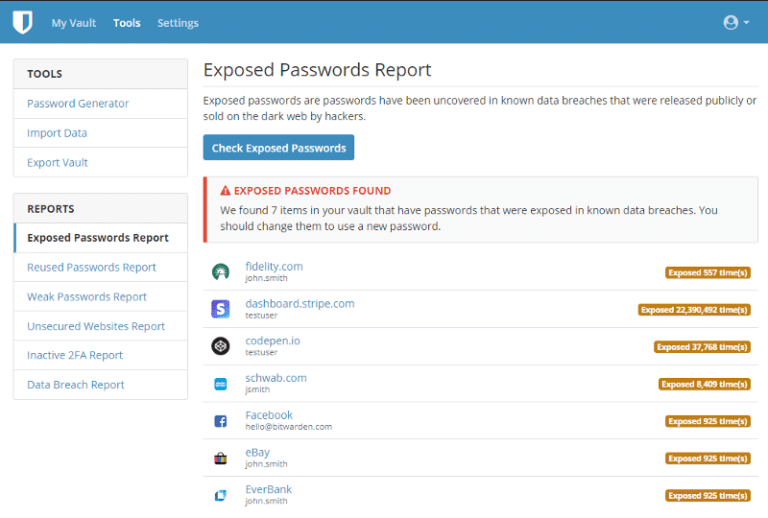The height and width of the screenshot is (518, 768).
Task: Open the Export Vault page
Action: click(x=59, y=162)
